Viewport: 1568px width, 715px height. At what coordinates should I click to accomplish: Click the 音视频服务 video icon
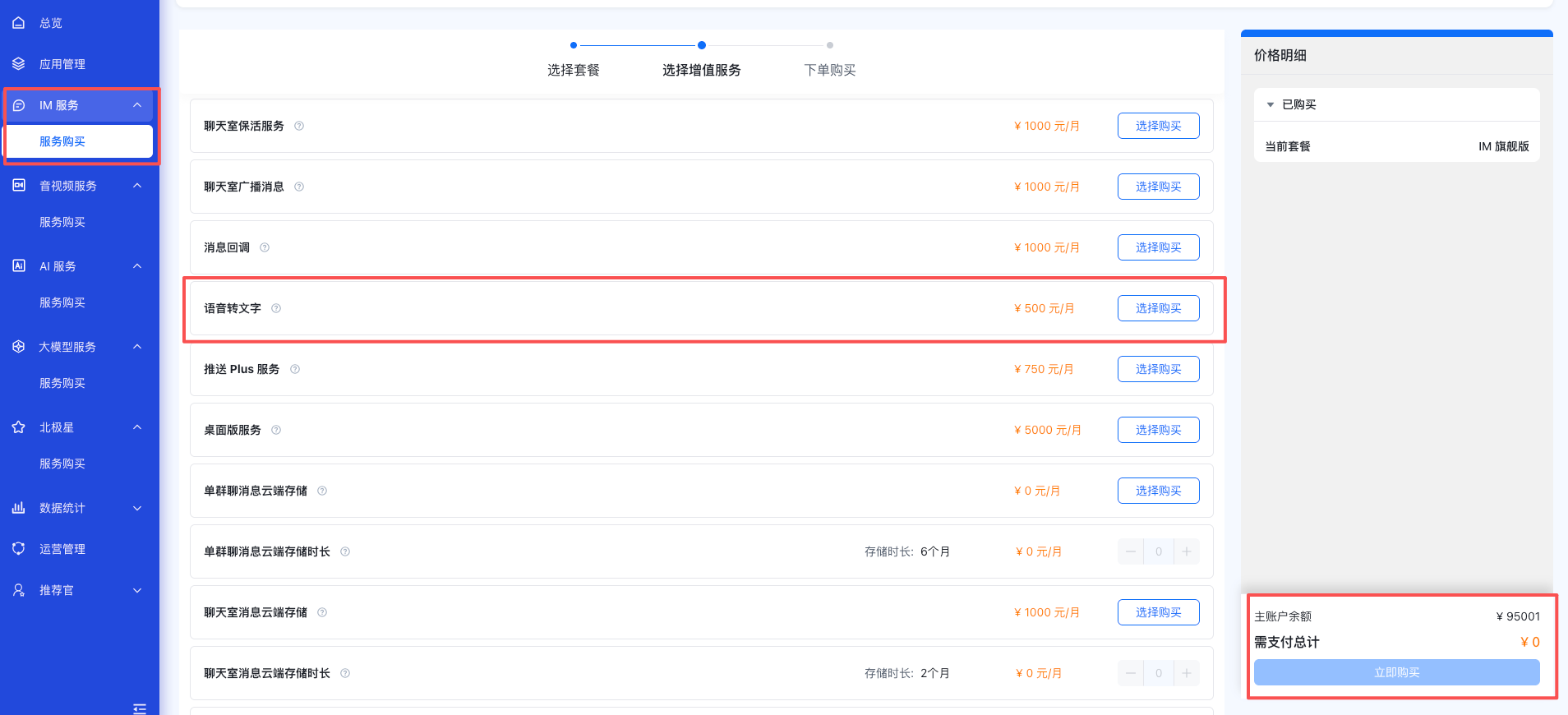[18, 186]
